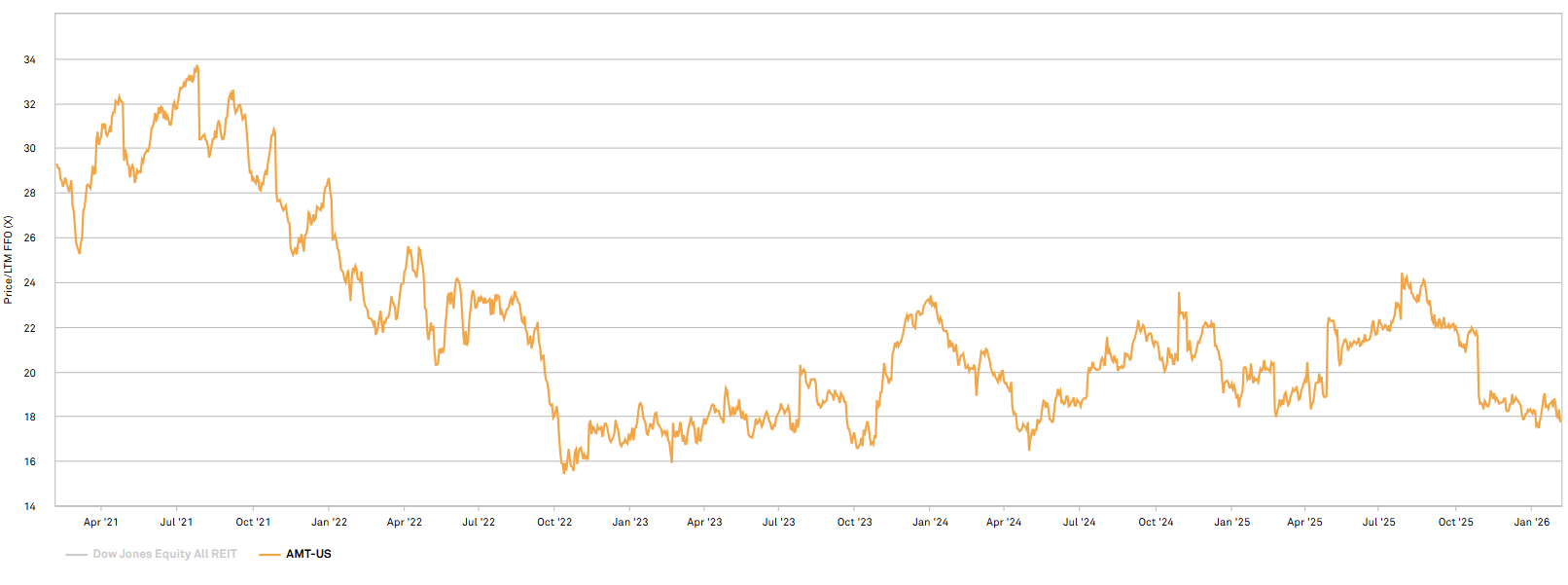
Task: Click the Oct '21 x-axis label
Action: (x=253, y=523)
